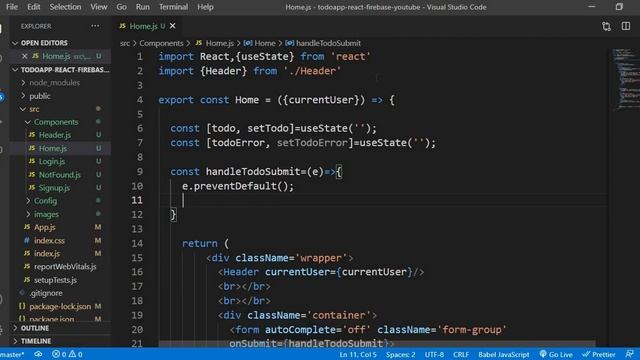Open reportWebVitals.js in the file tree
640x360 pixels.
(65, 267)
